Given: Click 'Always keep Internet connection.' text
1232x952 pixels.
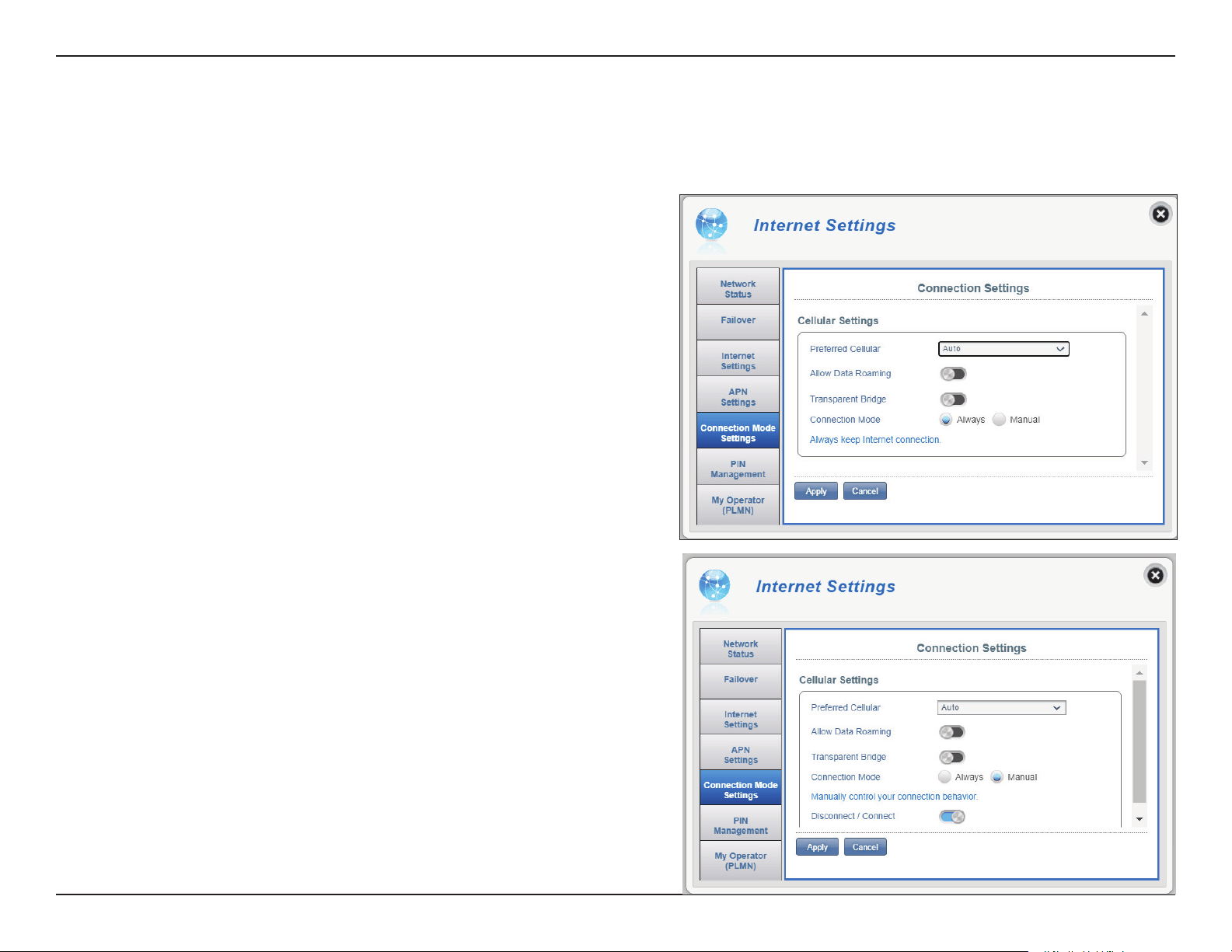Looking at the screenshot, I should pyautogui.click(x=875, y=440).
